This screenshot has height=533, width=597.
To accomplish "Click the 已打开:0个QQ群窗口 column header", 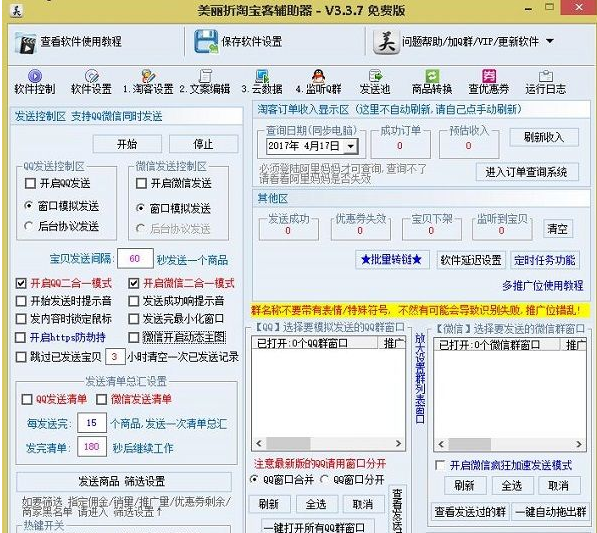I will point(314,343).
